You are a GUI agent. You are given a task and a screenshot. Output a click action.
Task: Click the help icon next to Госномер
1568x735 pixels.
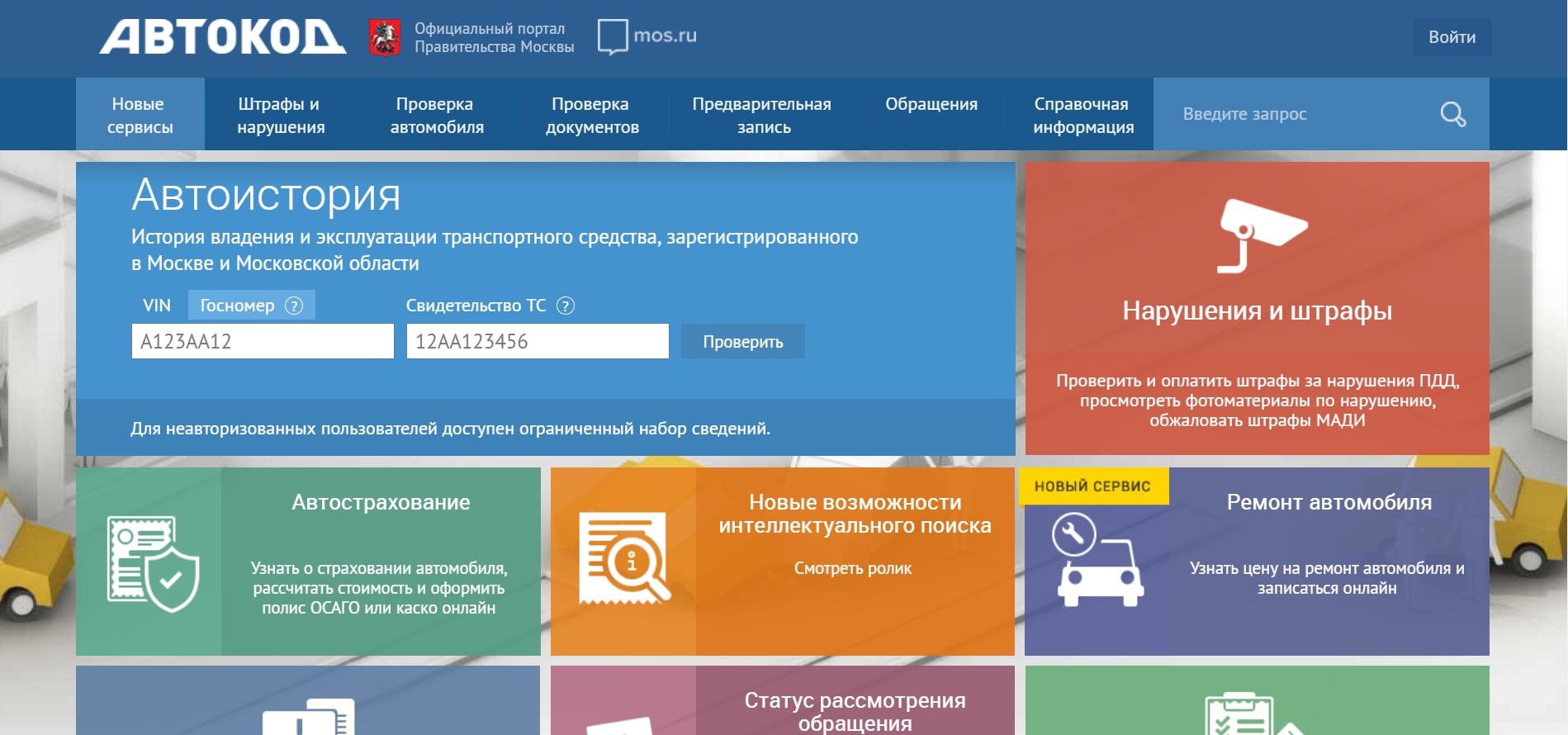pyautogui.click(x=294, y=306)
